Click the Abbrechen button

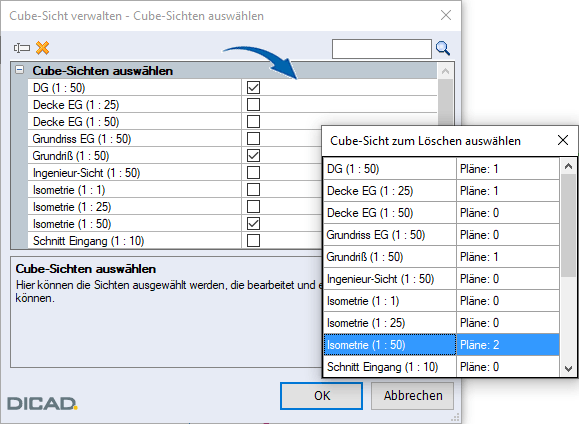point(412,396)
